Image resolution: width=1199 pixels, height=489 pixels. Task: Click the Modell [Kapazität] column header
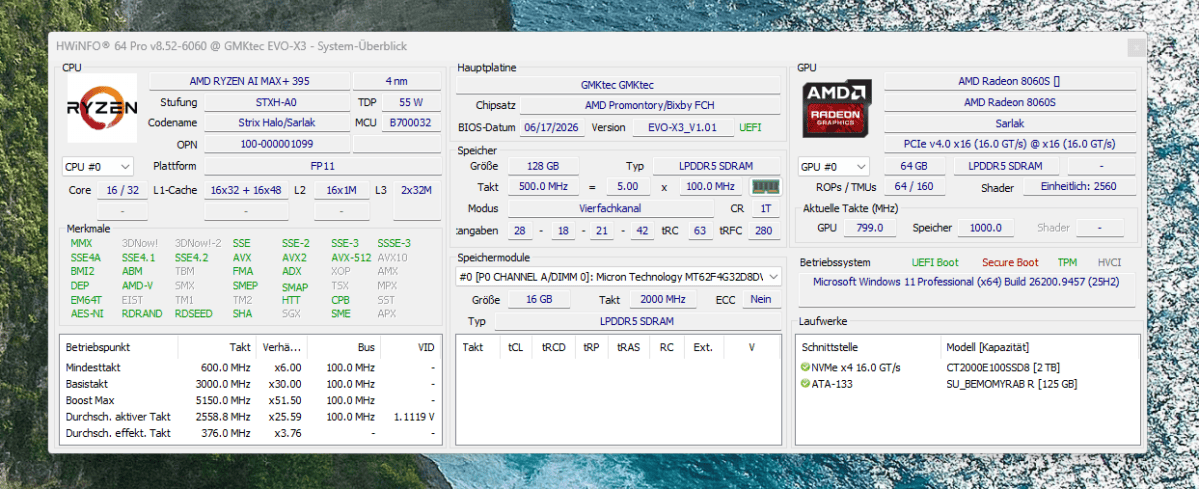point(1038,347)
